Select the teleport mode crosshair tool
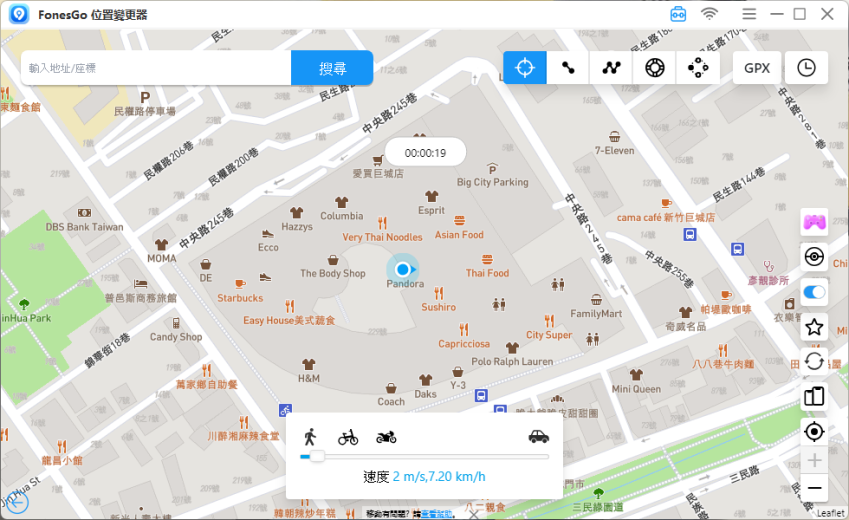 pos(525,68)
